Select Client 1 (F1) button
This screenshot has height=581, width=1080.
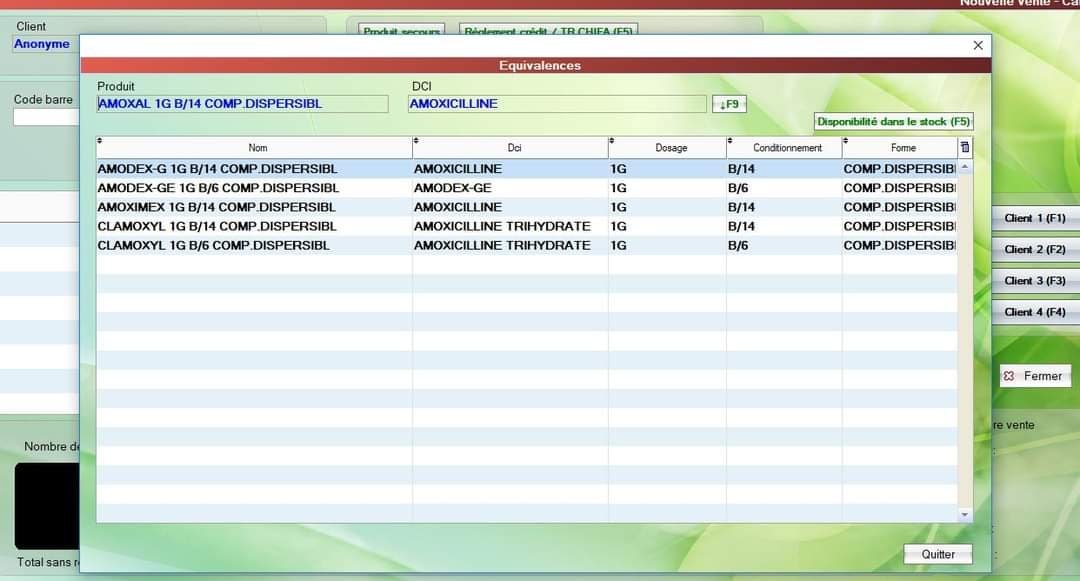point(1035,218)
